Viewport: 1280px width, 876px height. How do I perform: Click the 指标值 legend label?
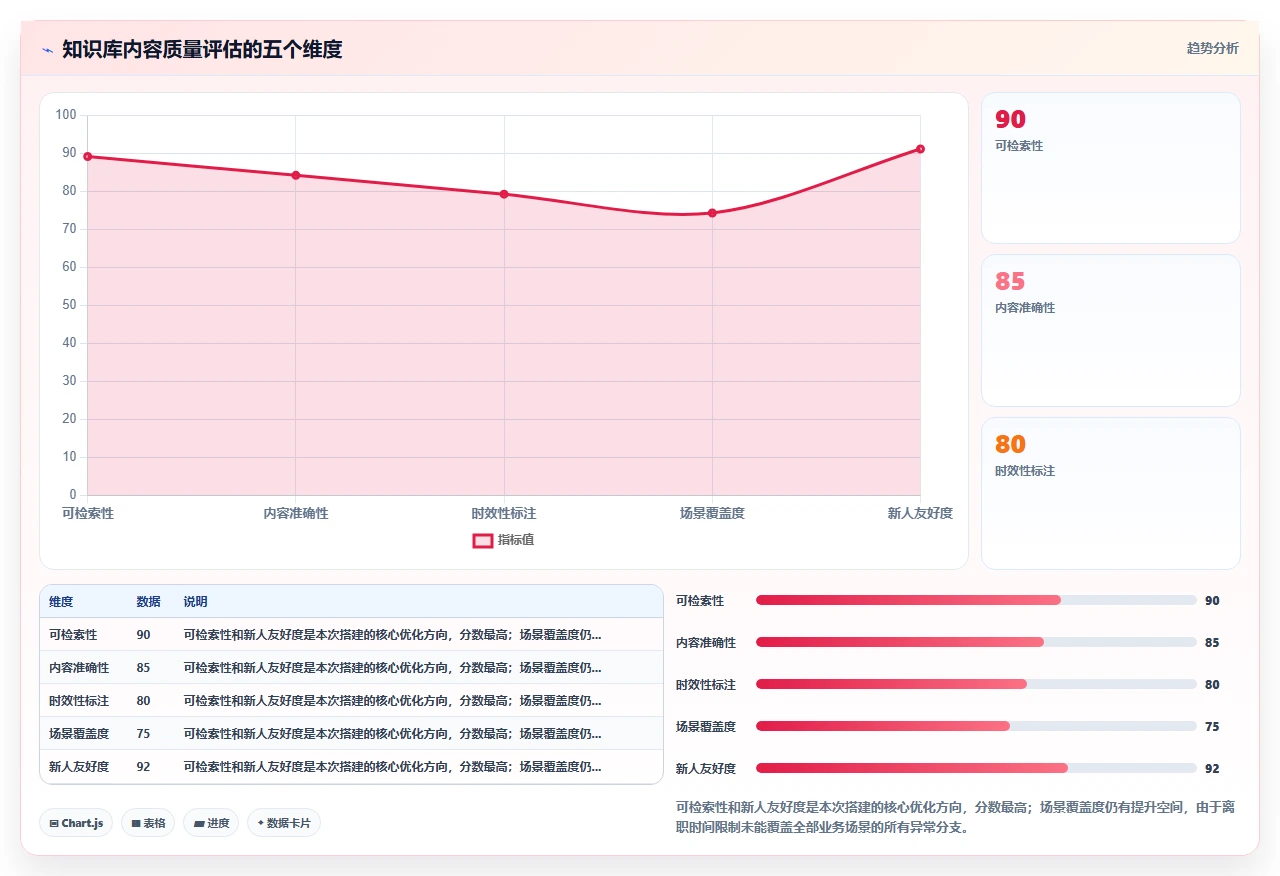click(516, 540)
